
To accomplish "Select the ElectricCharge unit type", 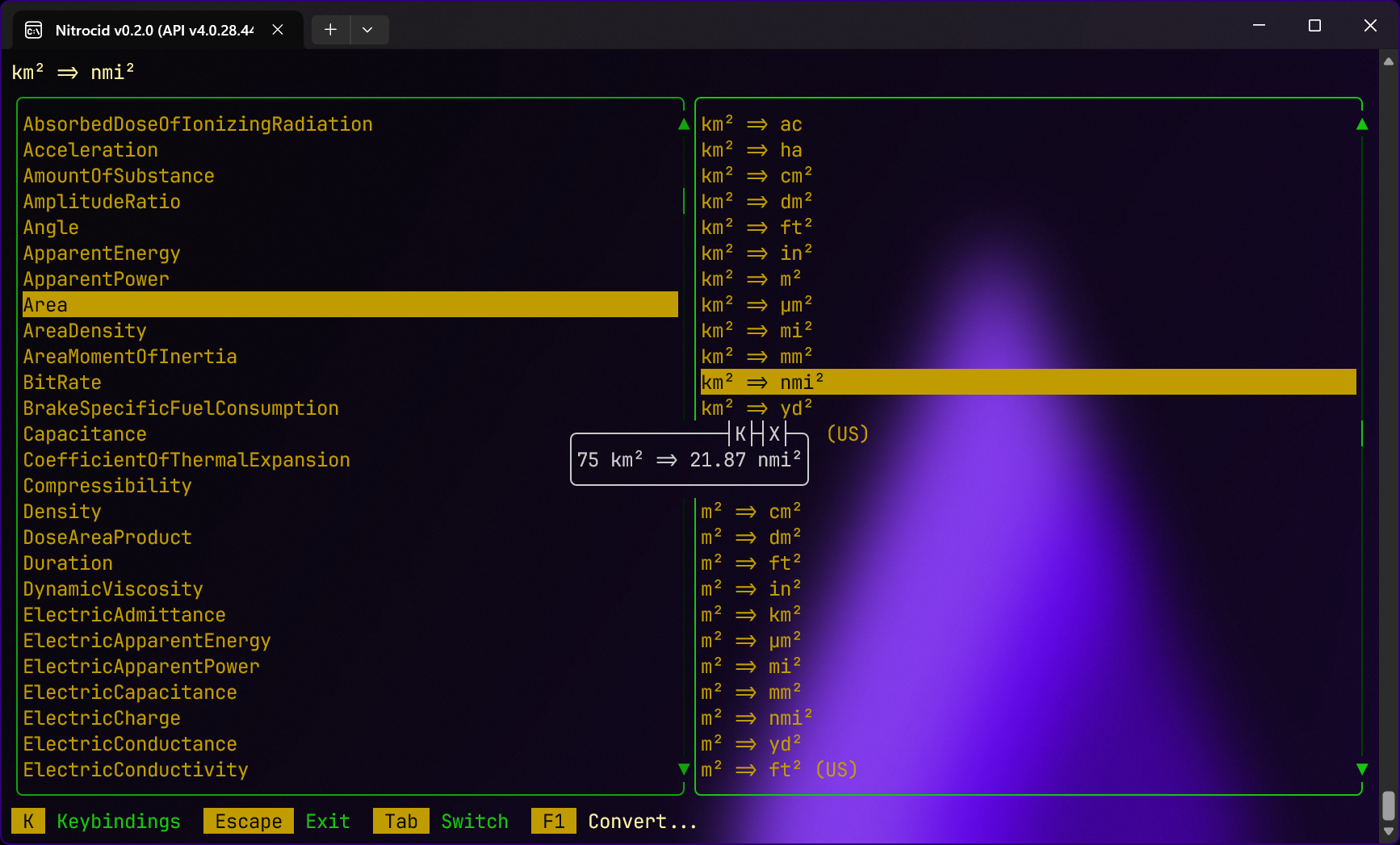I will coord(102,718).
